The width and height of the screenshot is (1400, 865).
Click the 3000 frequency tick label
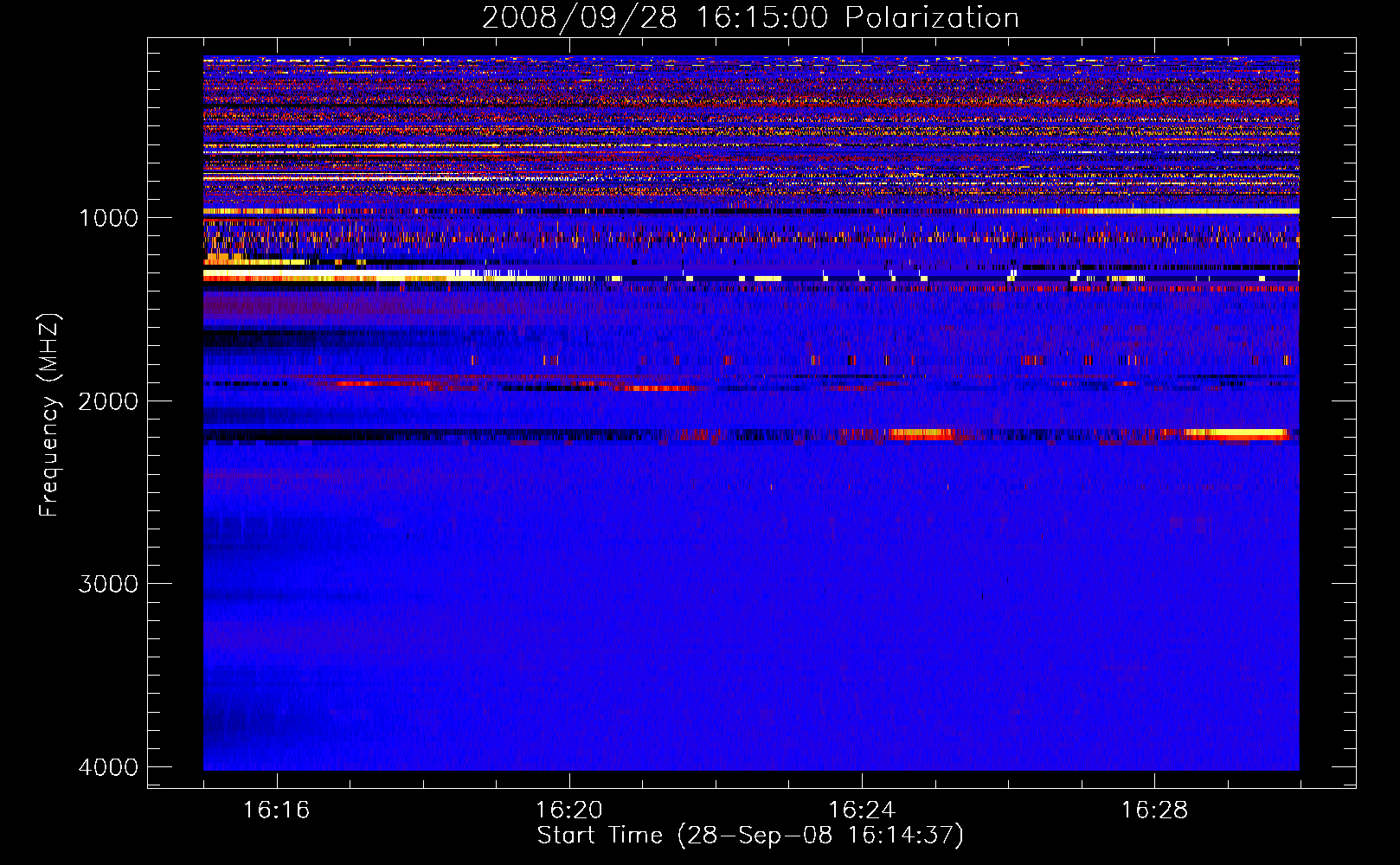108,584
